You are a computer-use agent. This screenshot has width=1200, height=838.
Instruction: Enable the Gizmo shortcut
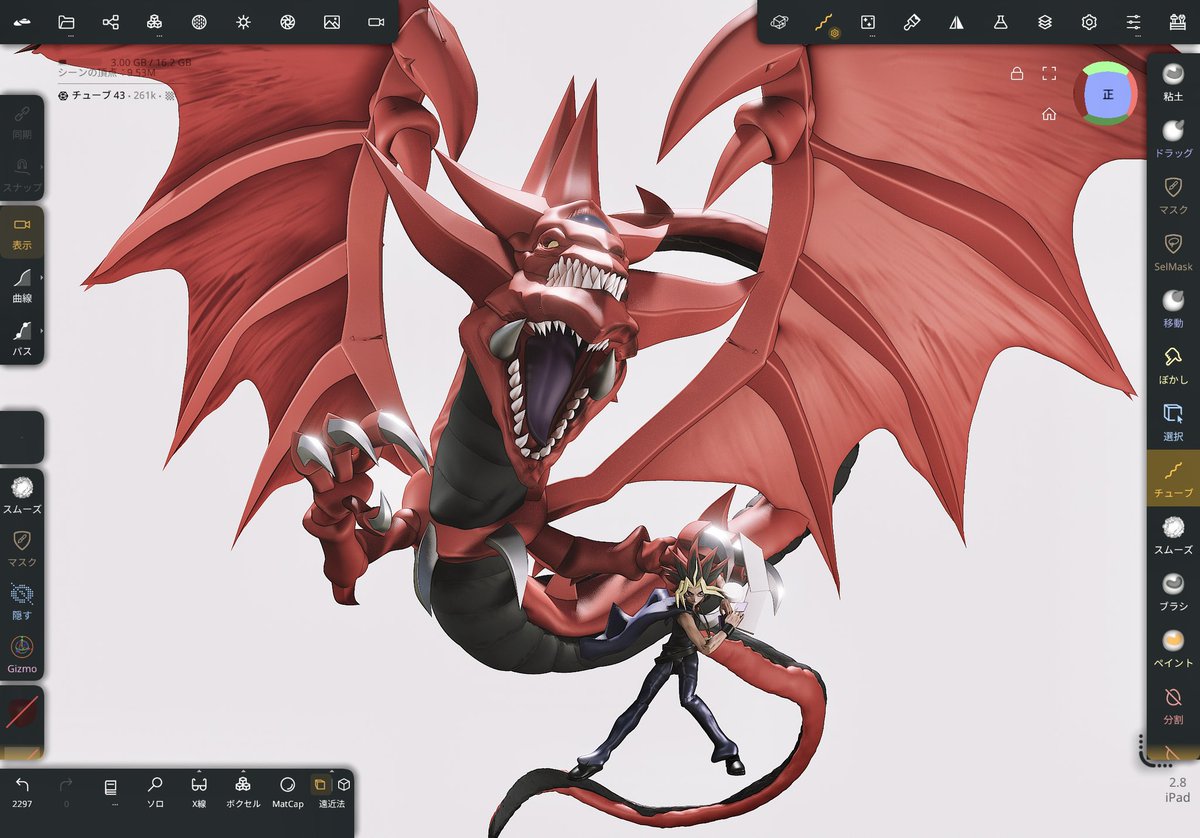click(x=22, y=654)
